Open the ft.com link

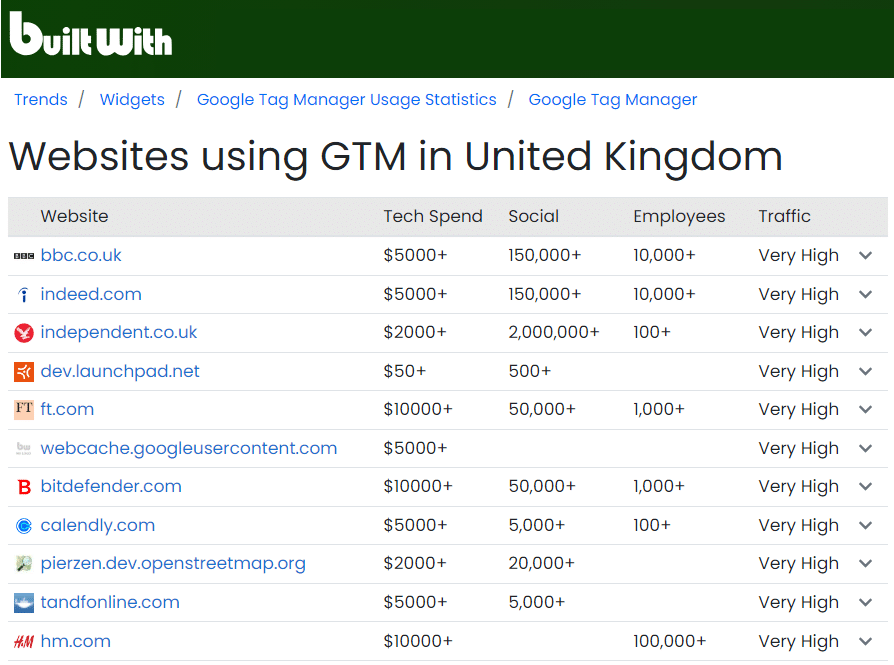(67, 409)
